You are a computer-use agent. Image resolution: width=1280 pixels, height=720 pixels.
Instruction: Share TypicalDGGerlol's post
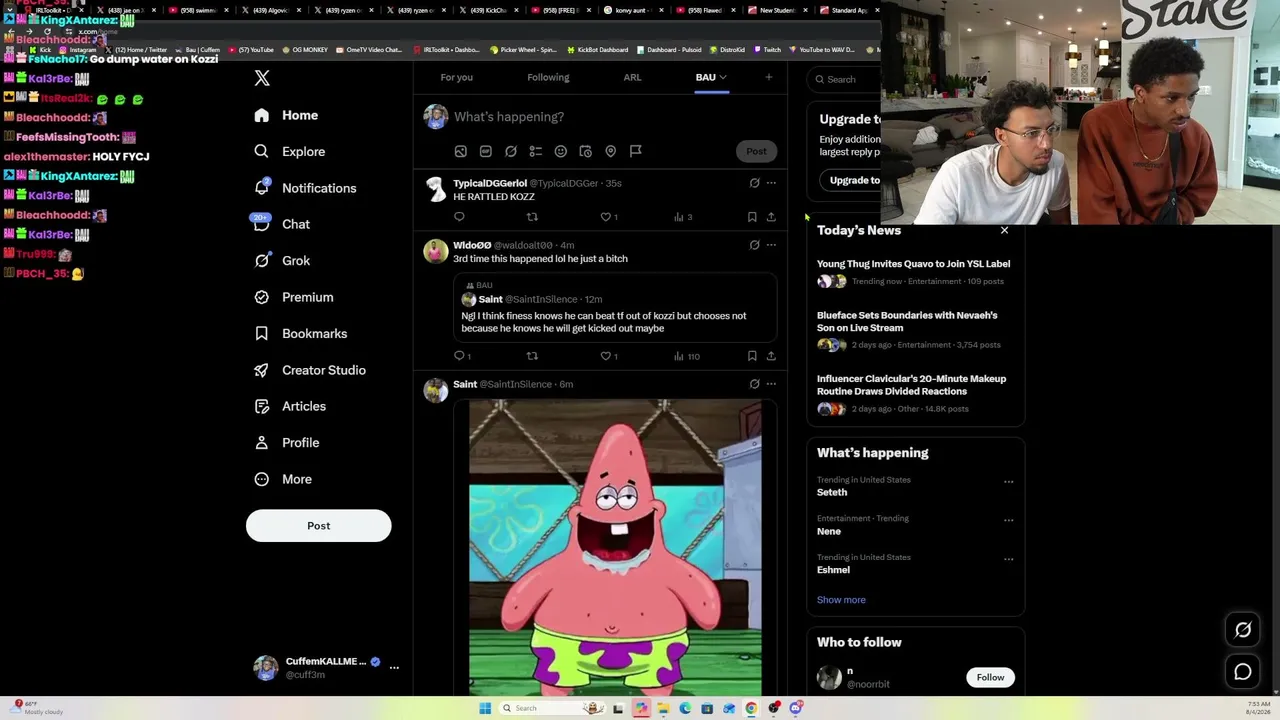coord(771,217)
